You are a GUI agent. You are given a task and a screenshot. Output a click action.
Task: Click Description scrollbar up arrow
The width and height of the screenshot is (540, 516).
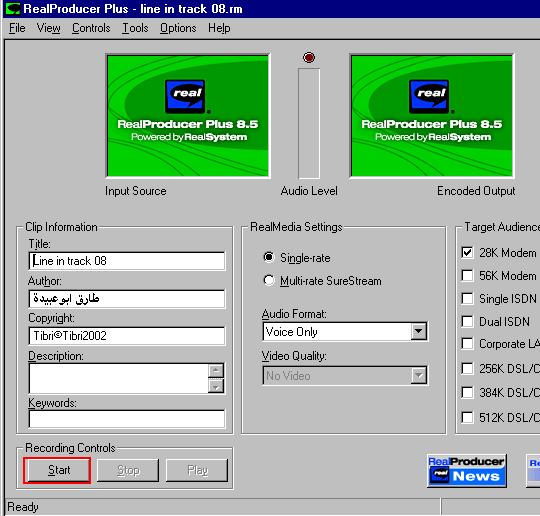pos(216,371)
